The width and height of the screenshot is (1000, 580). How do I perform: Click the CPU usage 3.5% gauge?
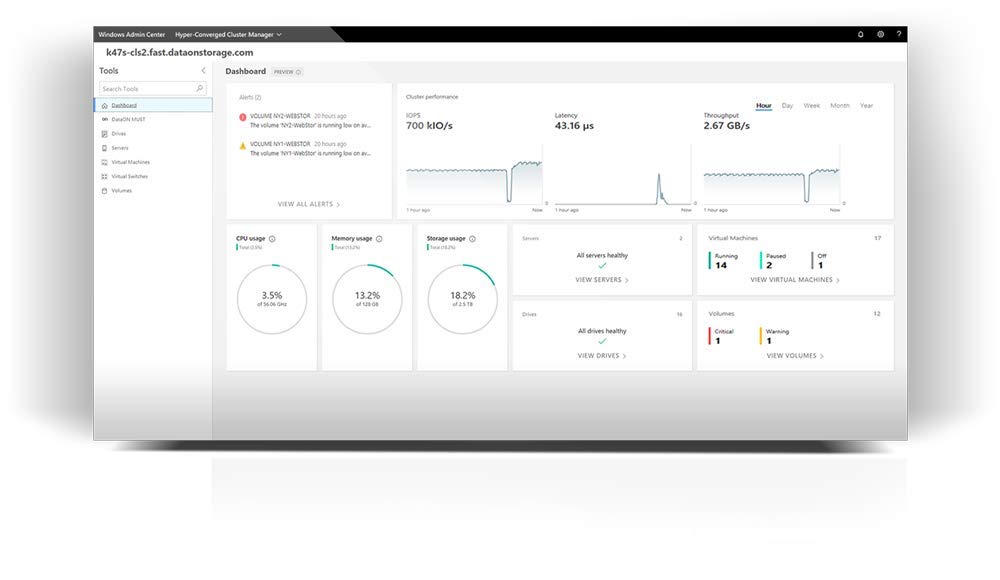[272, 299]
